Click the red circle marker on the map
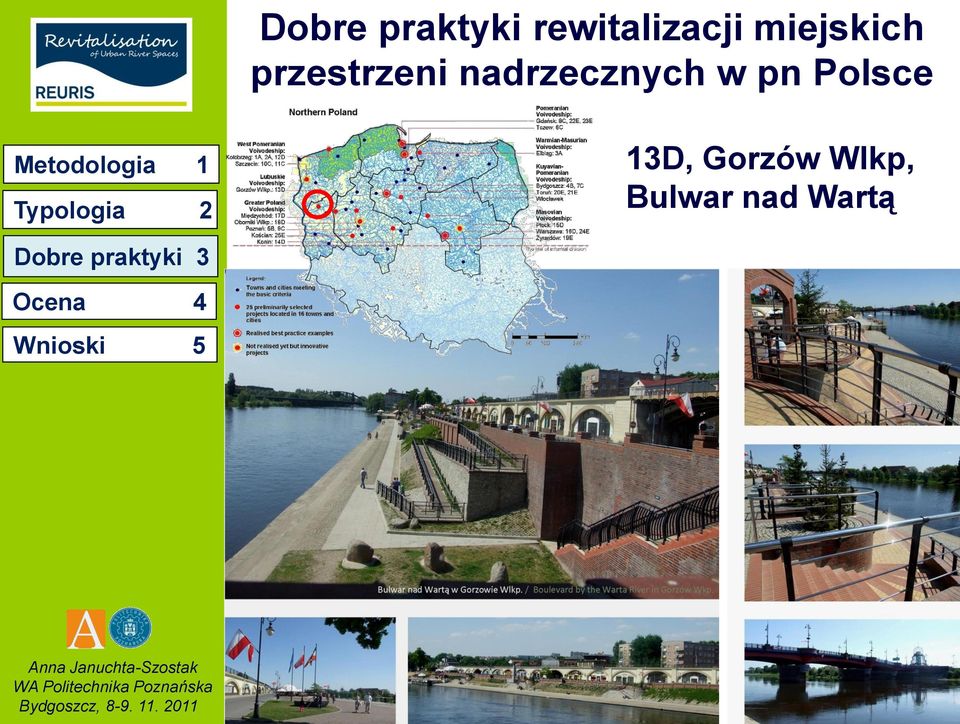The height and width of the screenshot is (724, 960). tap(318, 204)
